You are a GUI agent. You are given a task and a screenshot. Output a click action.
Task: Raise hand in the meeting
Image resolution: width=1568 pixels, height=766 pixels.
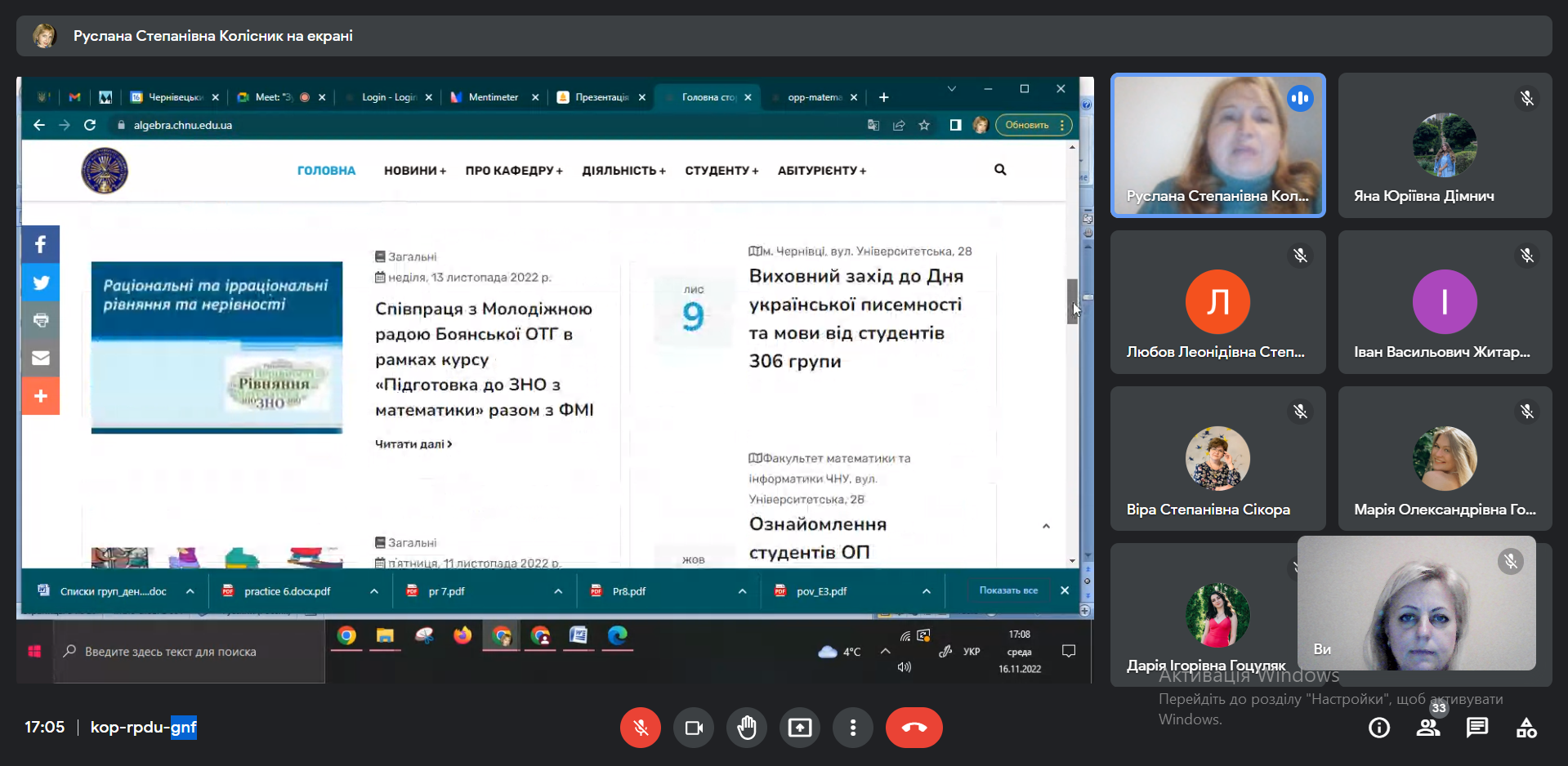pyautogui.click(x=747, y=728)
